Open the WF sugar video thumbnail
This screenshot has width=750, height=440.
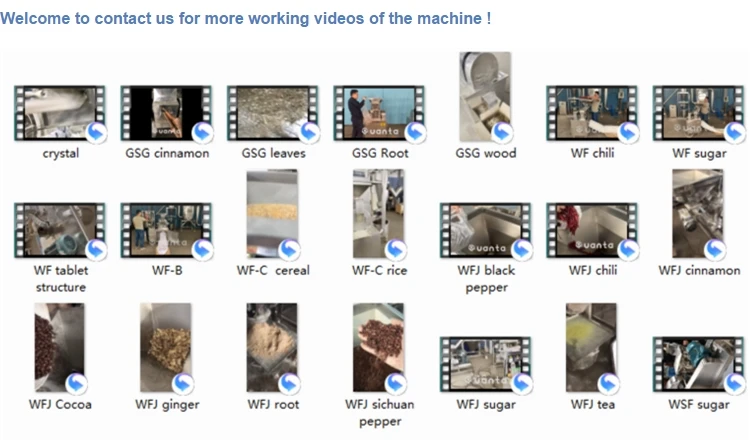698,113
